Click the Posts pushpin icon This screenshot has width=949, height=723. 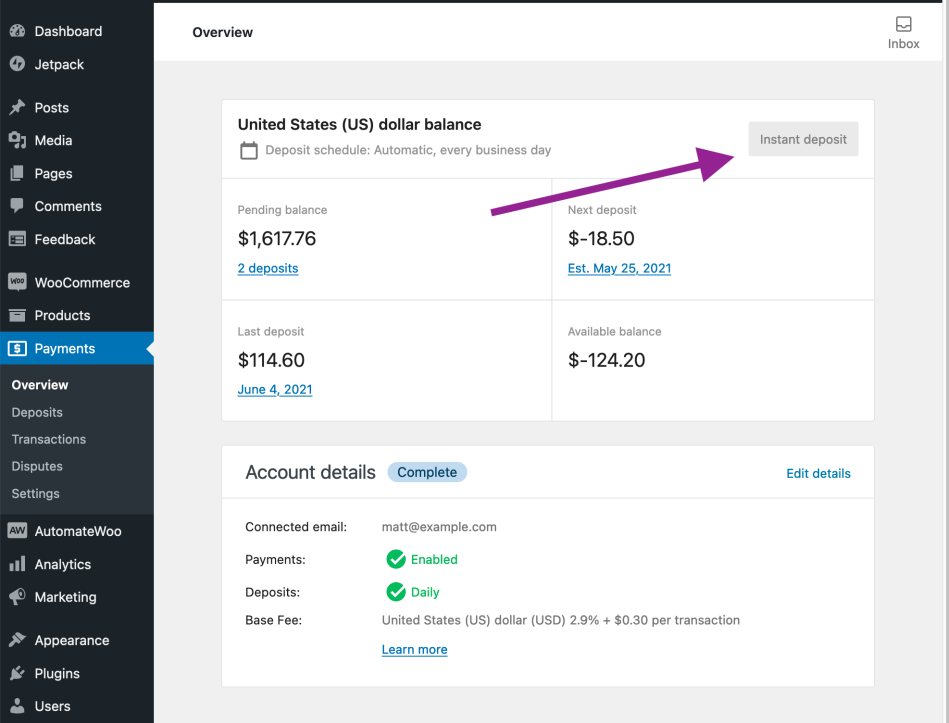click(17, 107)
